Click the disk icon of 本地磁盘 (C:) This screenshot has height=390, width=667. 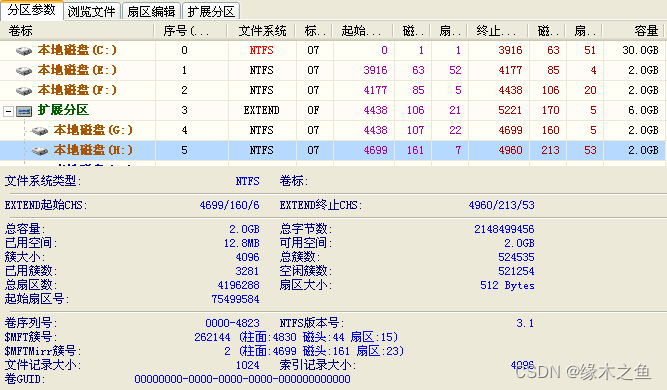click(24, 51)
